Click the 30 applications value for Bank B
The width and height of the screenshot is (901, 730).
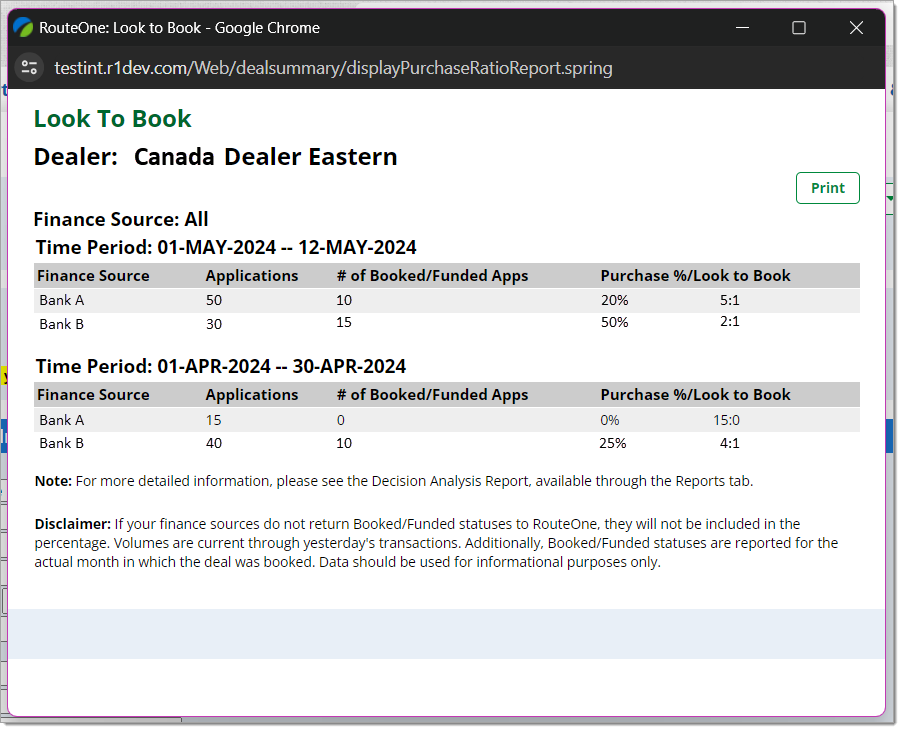(x=214, y=324)
